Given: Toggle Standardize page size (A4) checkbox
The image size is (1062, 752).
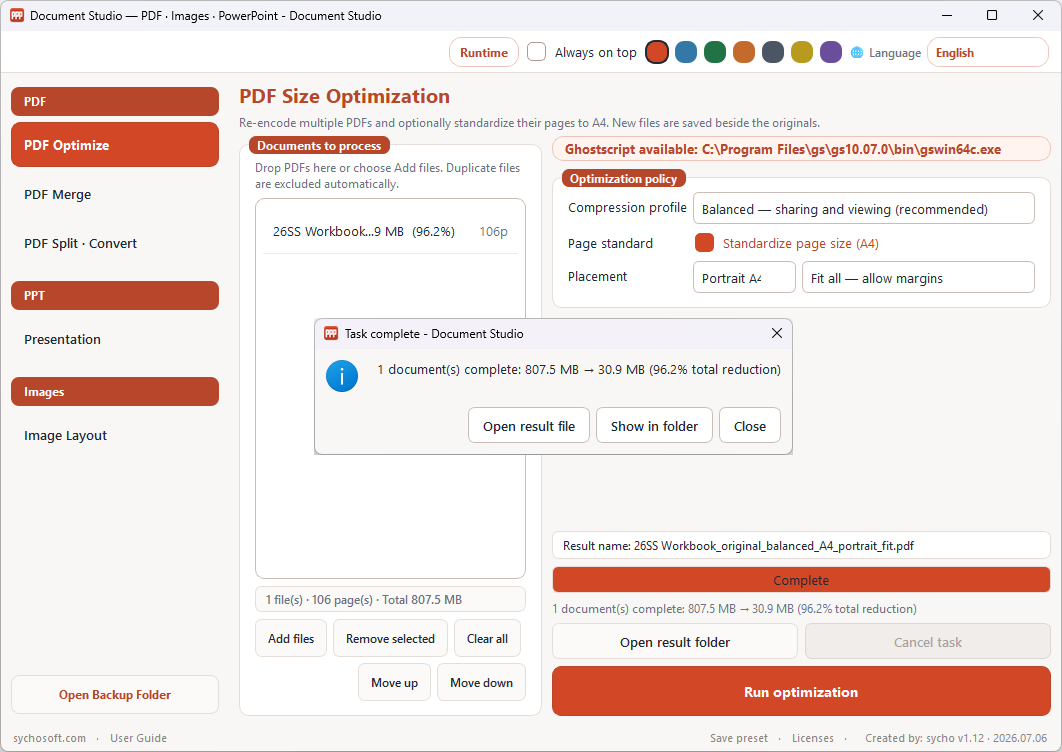Looking at the screenshot, I should tap(704, 243).
